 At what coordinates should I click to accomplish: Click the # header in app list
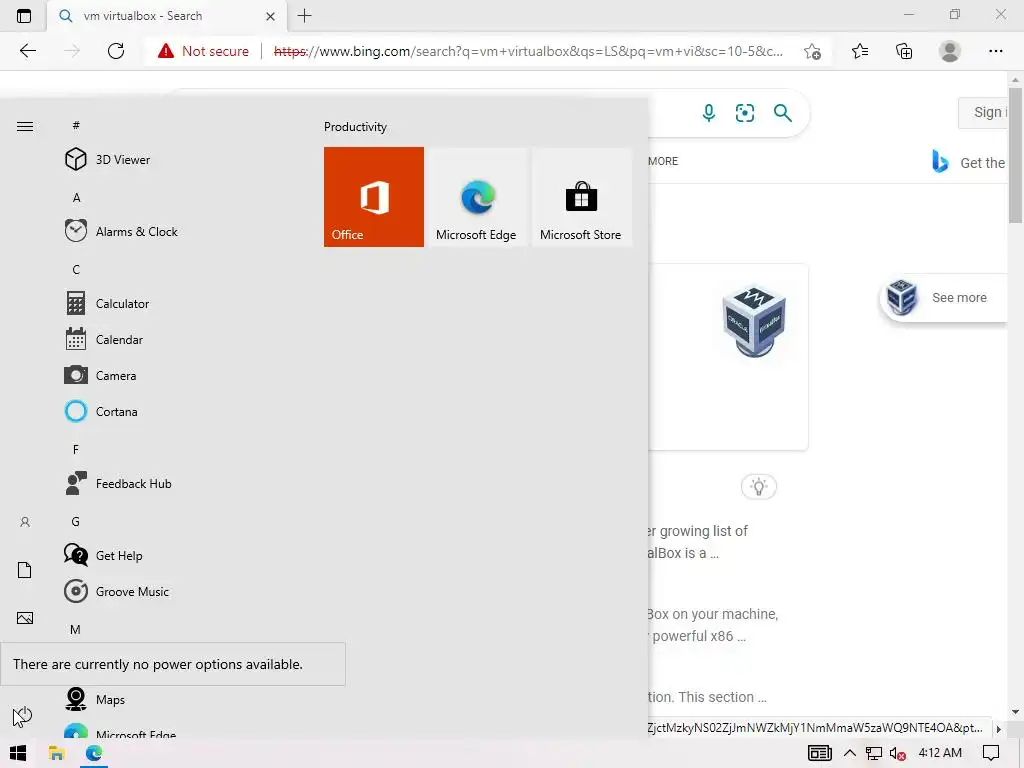coord(76,125)
